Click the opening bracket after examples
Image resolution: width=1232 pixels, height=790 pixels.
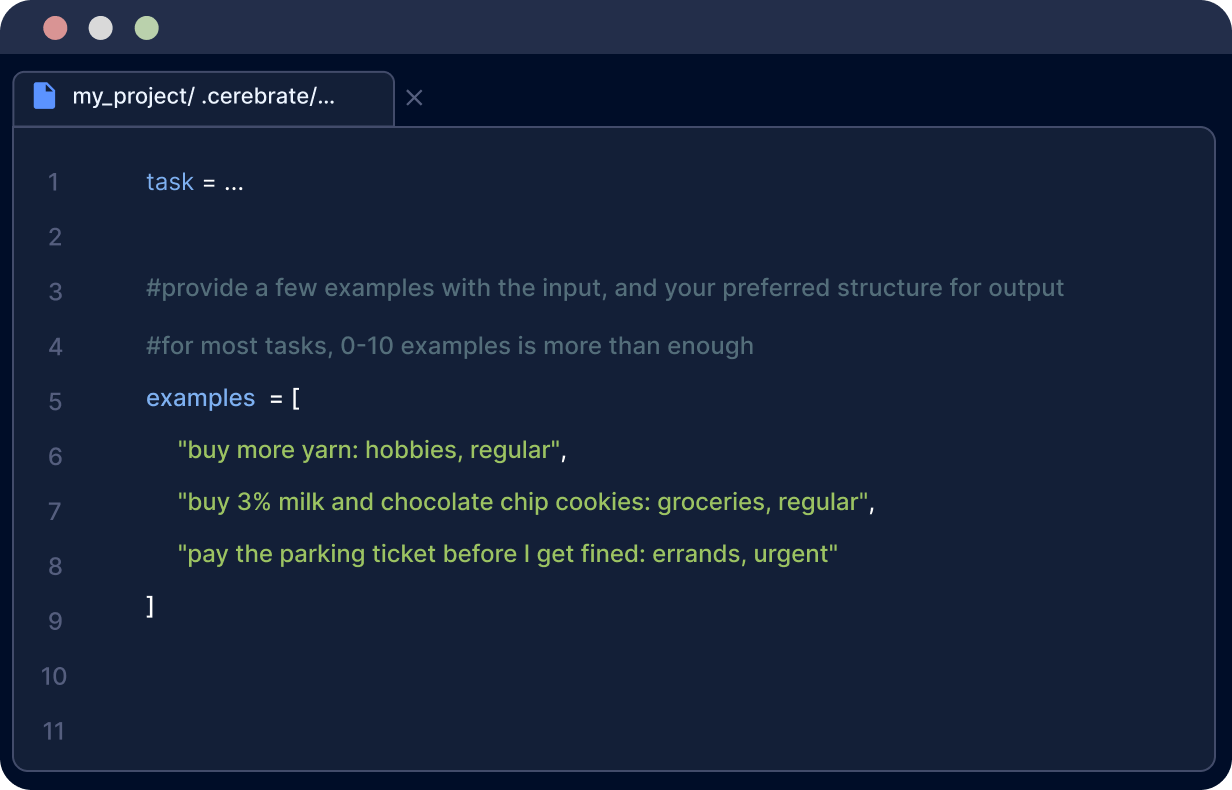coord(296,399)
